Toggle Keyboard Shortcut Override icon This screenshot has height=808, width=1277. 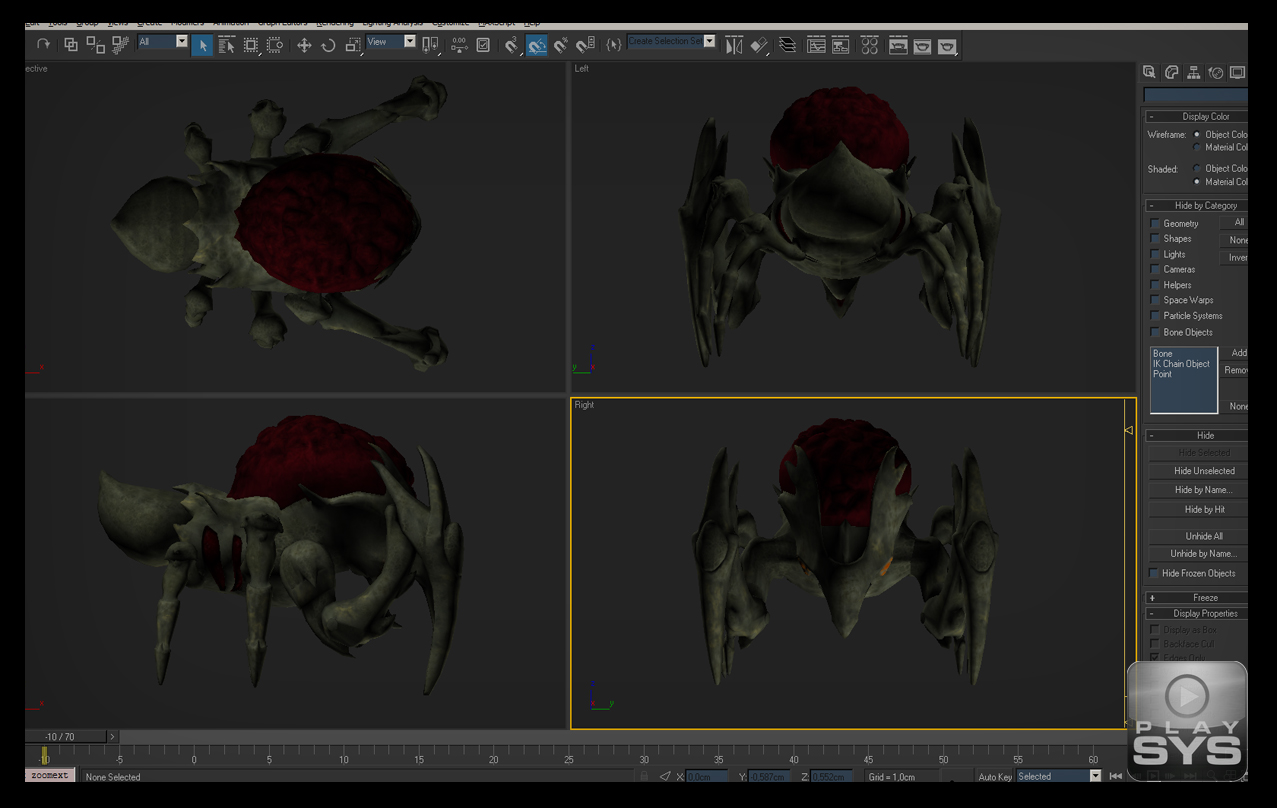pos(483,45)
